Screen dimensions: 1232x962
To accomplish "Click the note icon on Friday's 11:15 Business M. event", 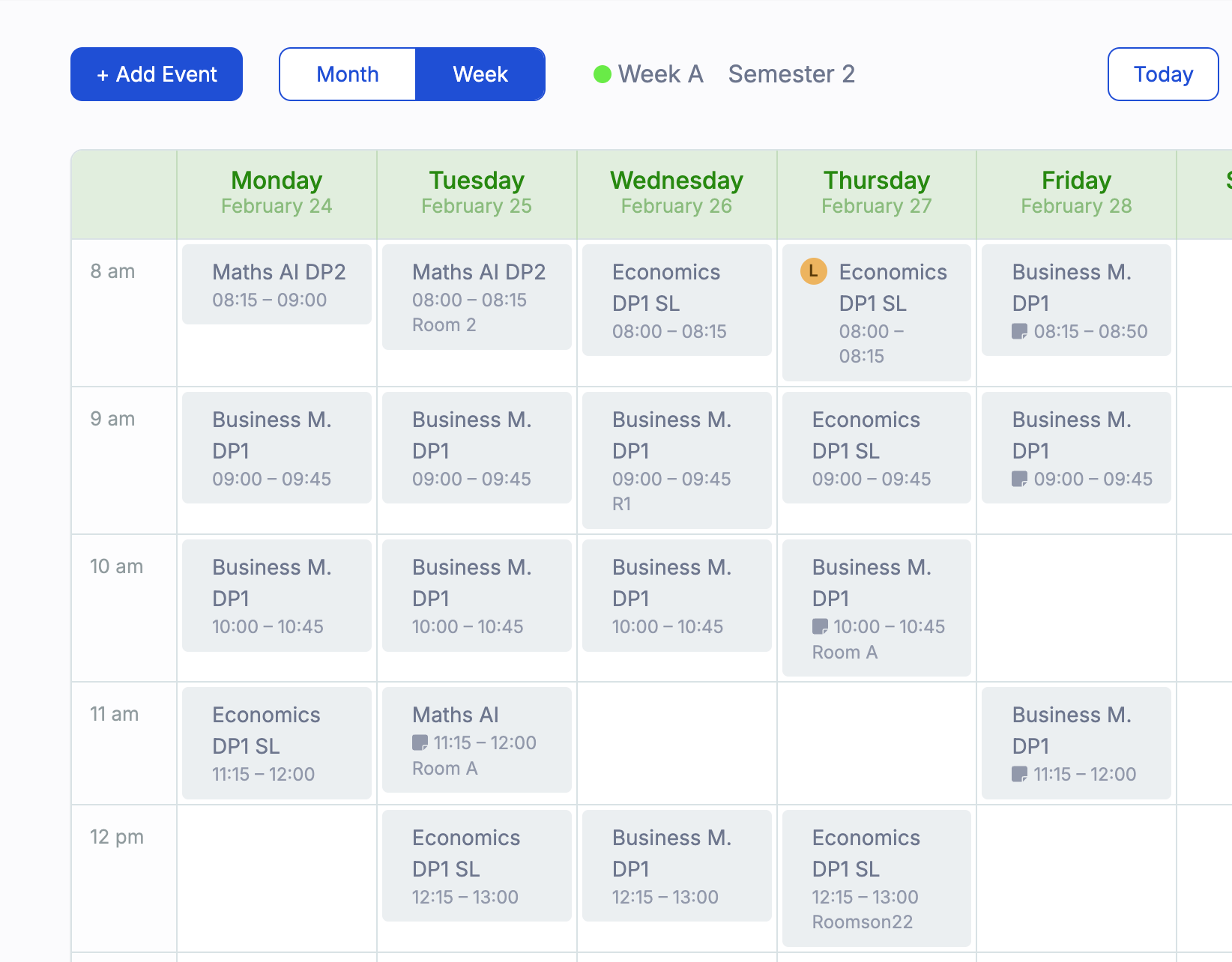I will pyautogui.click(x=1021, y=775).
